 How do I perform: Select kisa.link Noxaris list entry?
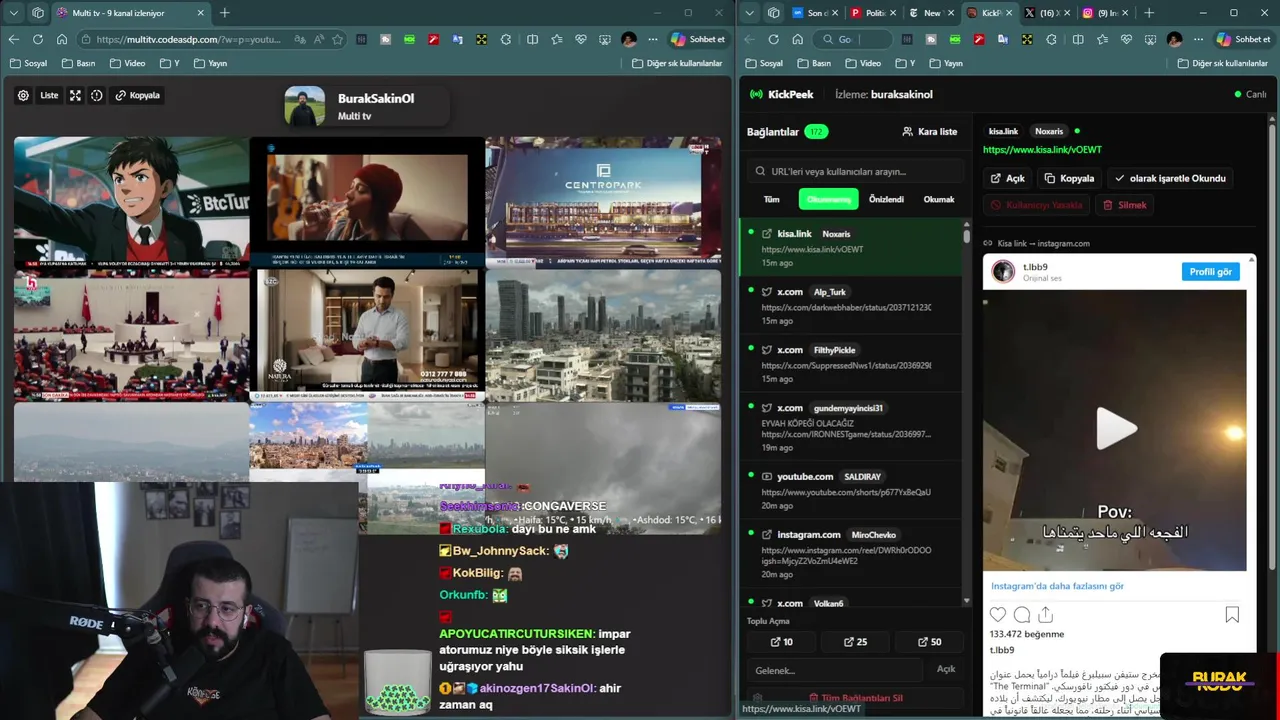pyautogui.click(x=851, y=247)
